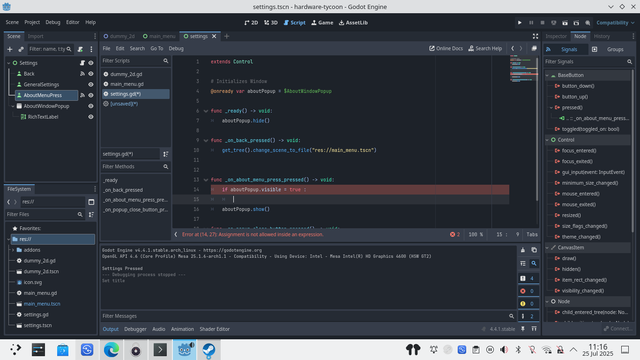Toggle visibility of Settings node
Screen dimensions: 640x360
91,63
